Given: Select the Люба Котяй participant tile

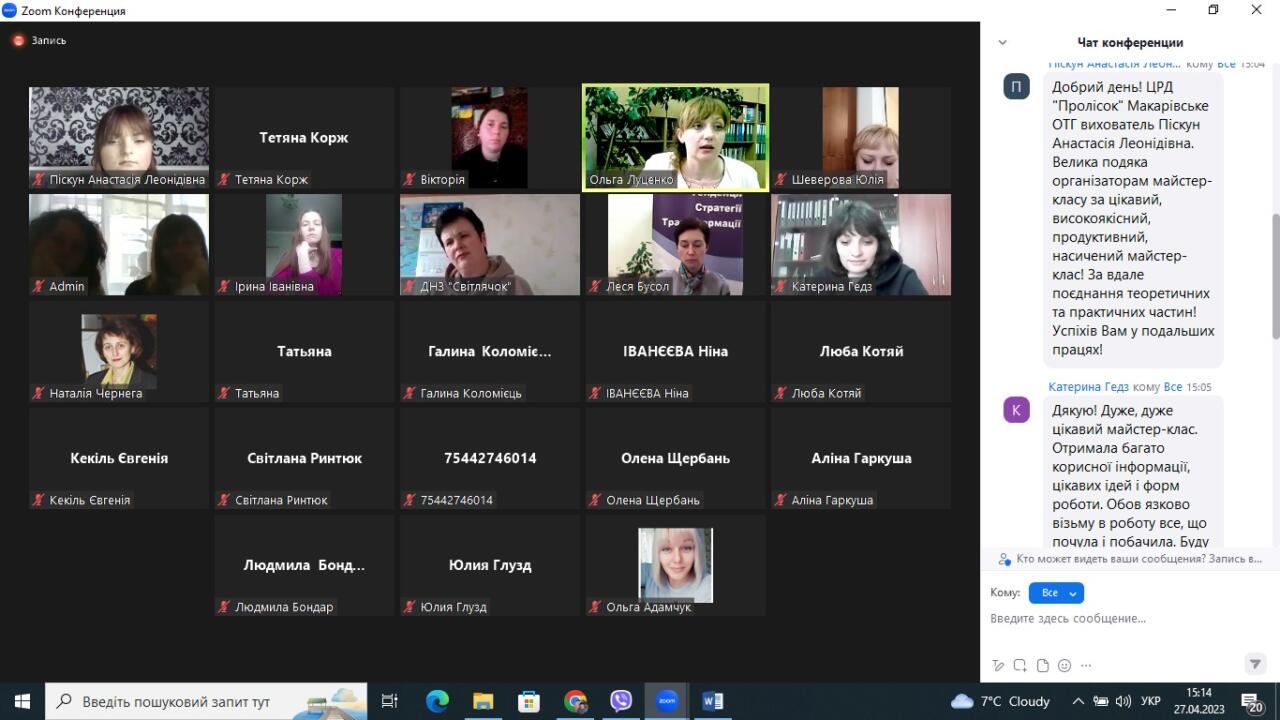Looking at the screenshot, I should click(861, 351).
